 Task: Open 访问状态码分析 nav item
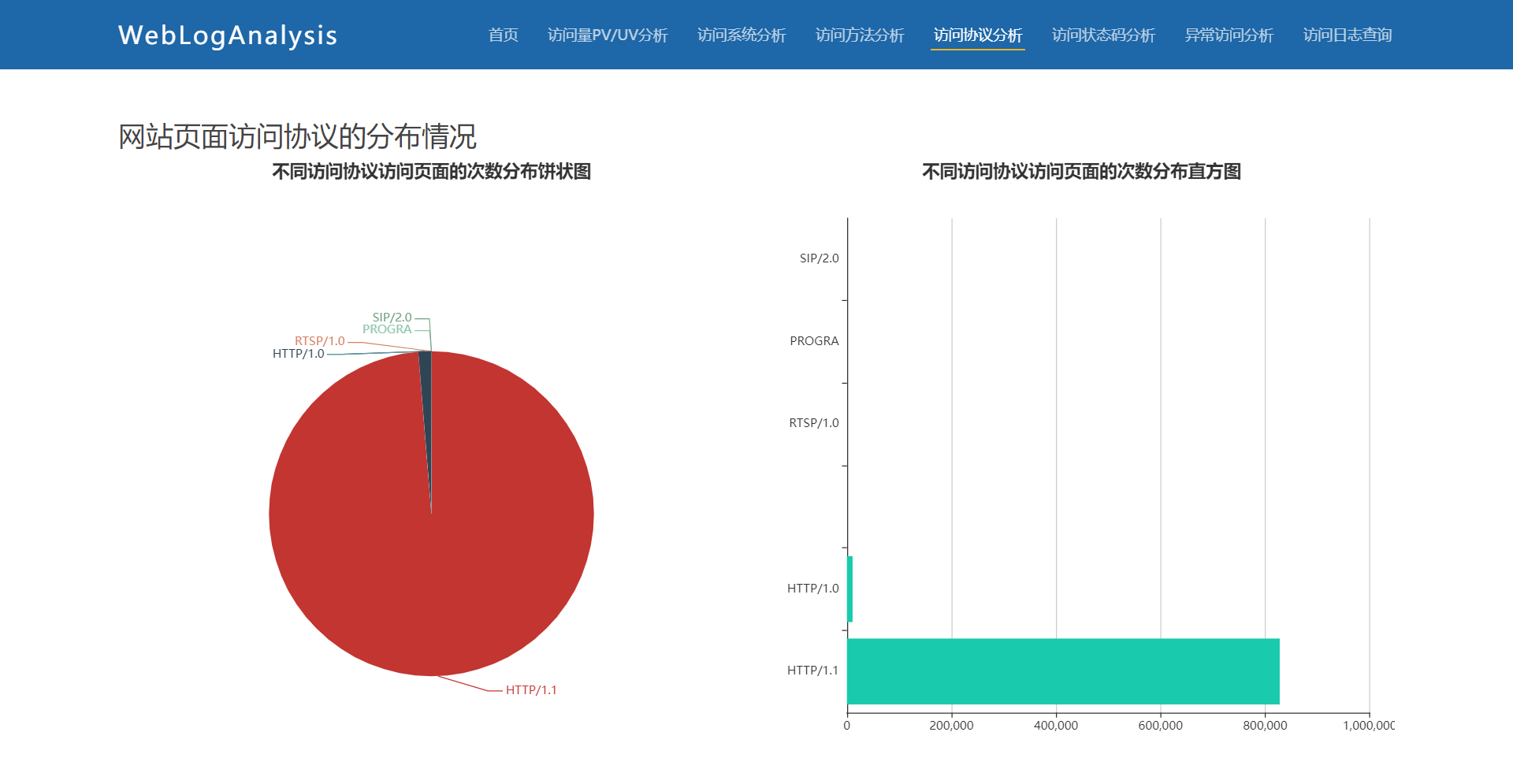click(x=1103, y=35)
